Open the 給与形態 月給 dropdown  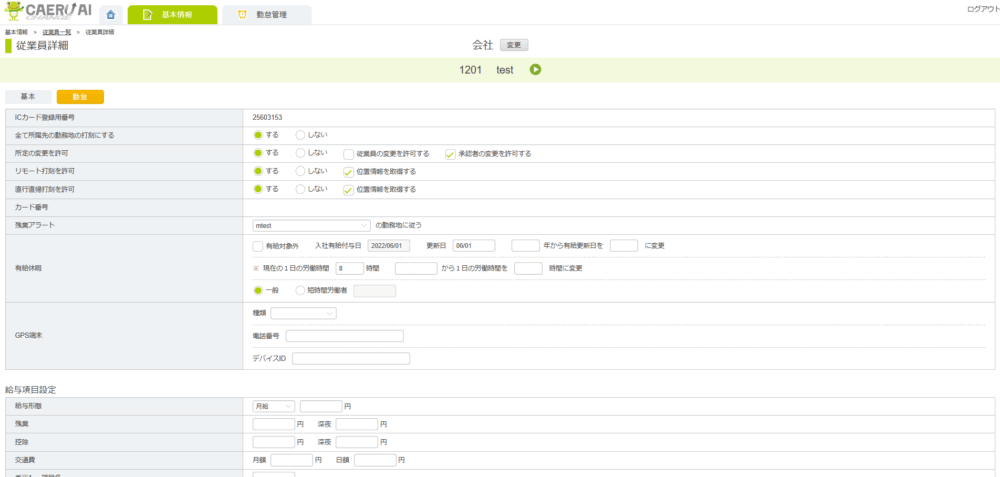[273, 407]
